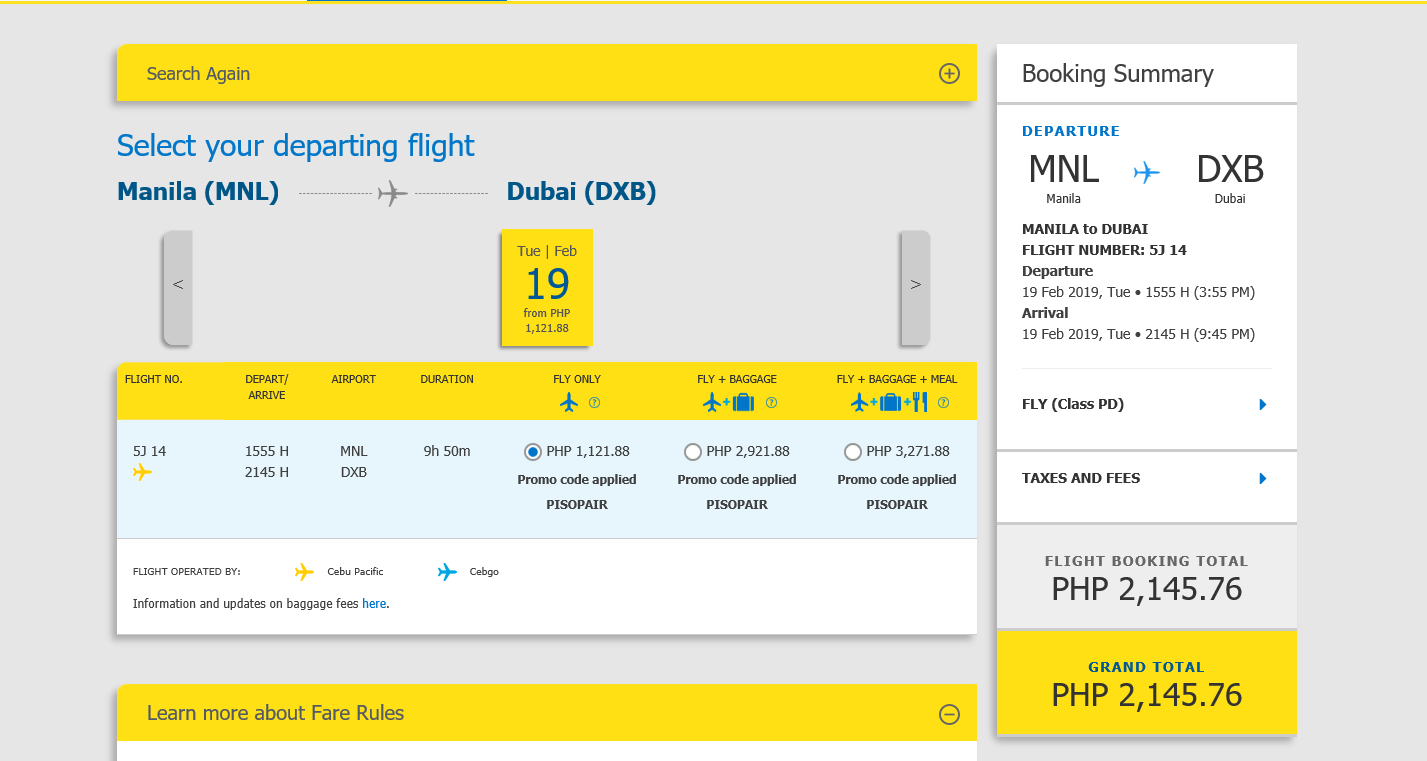Select the PHP 1,121.88 Fly Only fare

[533, 452]
